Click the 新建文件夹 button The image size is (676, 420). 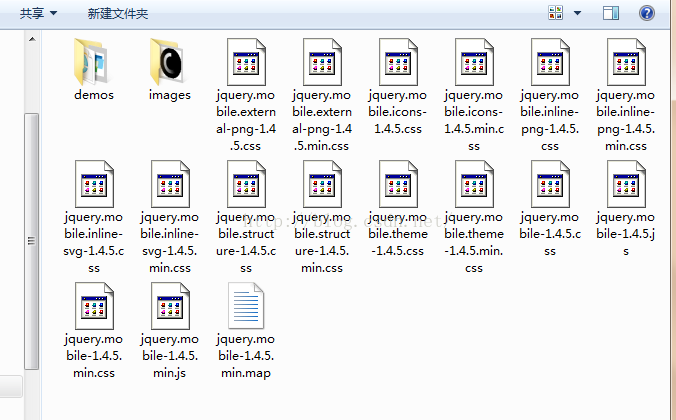(x=118, y=13)
